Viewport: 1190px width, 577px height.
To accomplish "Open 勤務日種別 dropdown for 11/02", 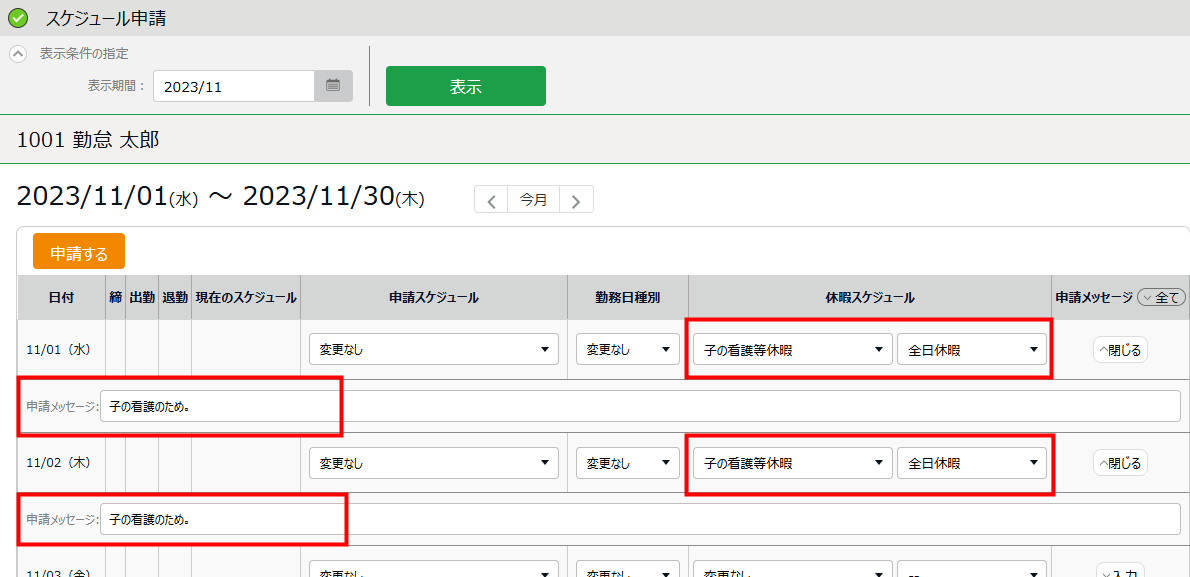I will [627, 463].
